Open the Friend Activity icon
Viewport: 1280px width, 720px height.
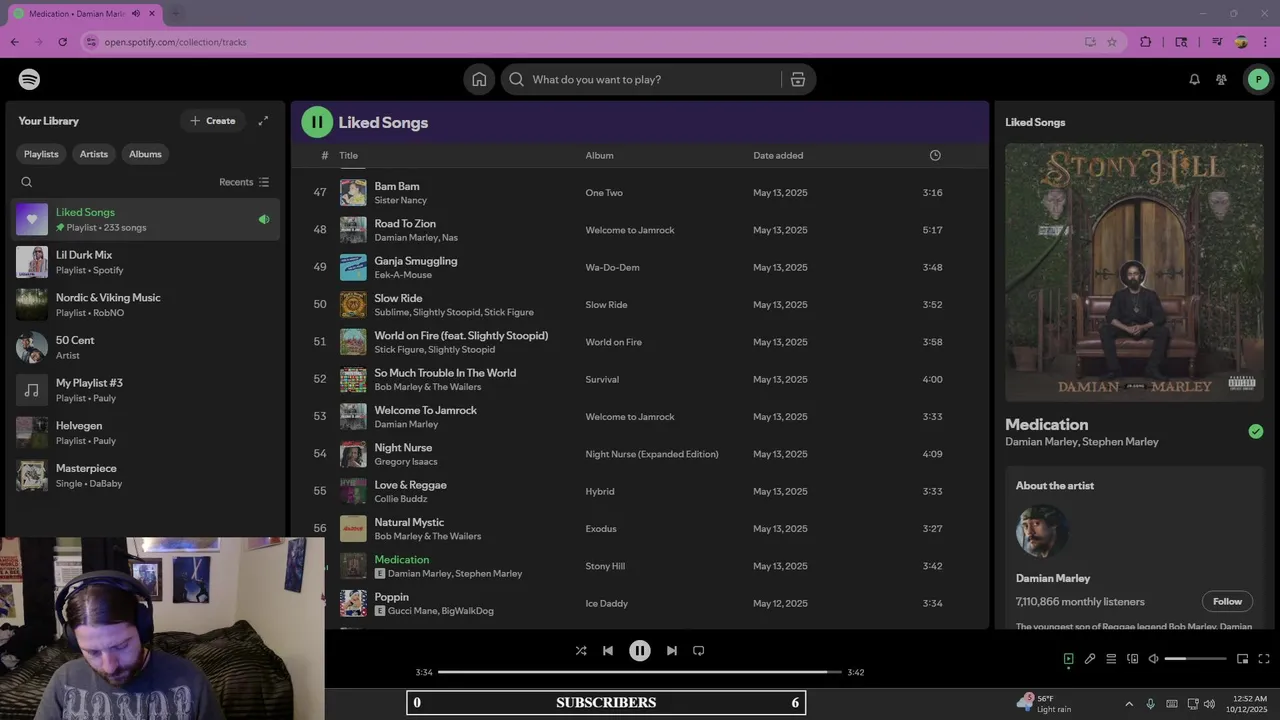pos(1221,79)
